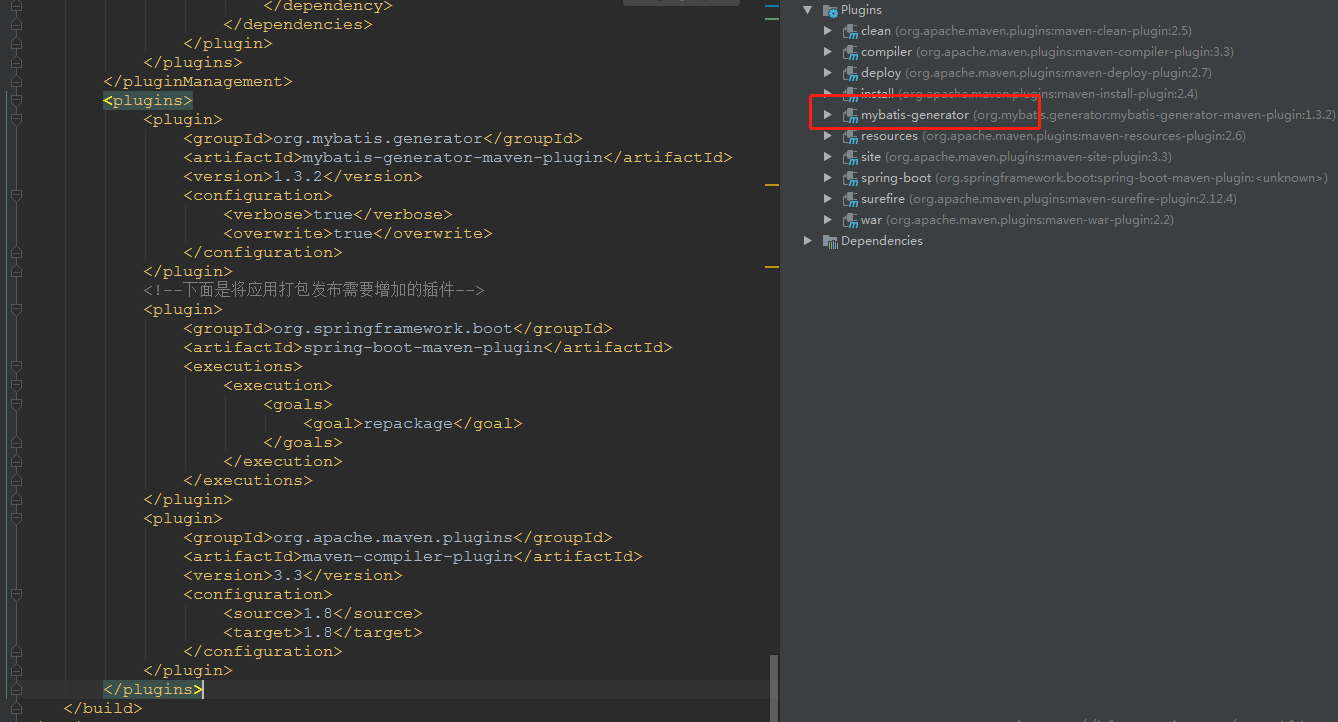The width and height of the screenshot is (1338, 722).
Task: Collapse the Plugins node in Maven tree
Action: point(808,10)
